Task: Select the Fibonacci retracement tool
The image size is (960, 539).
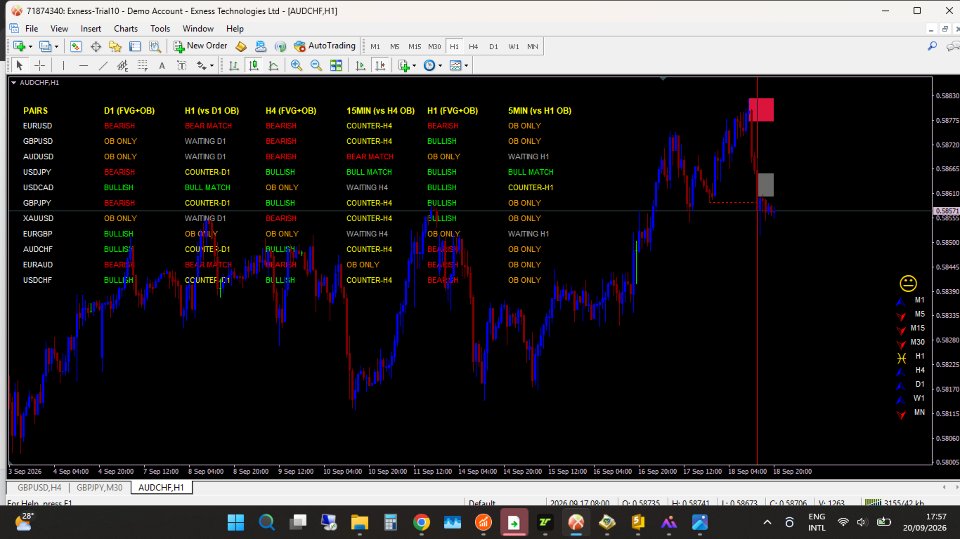Action: point(143,66)
